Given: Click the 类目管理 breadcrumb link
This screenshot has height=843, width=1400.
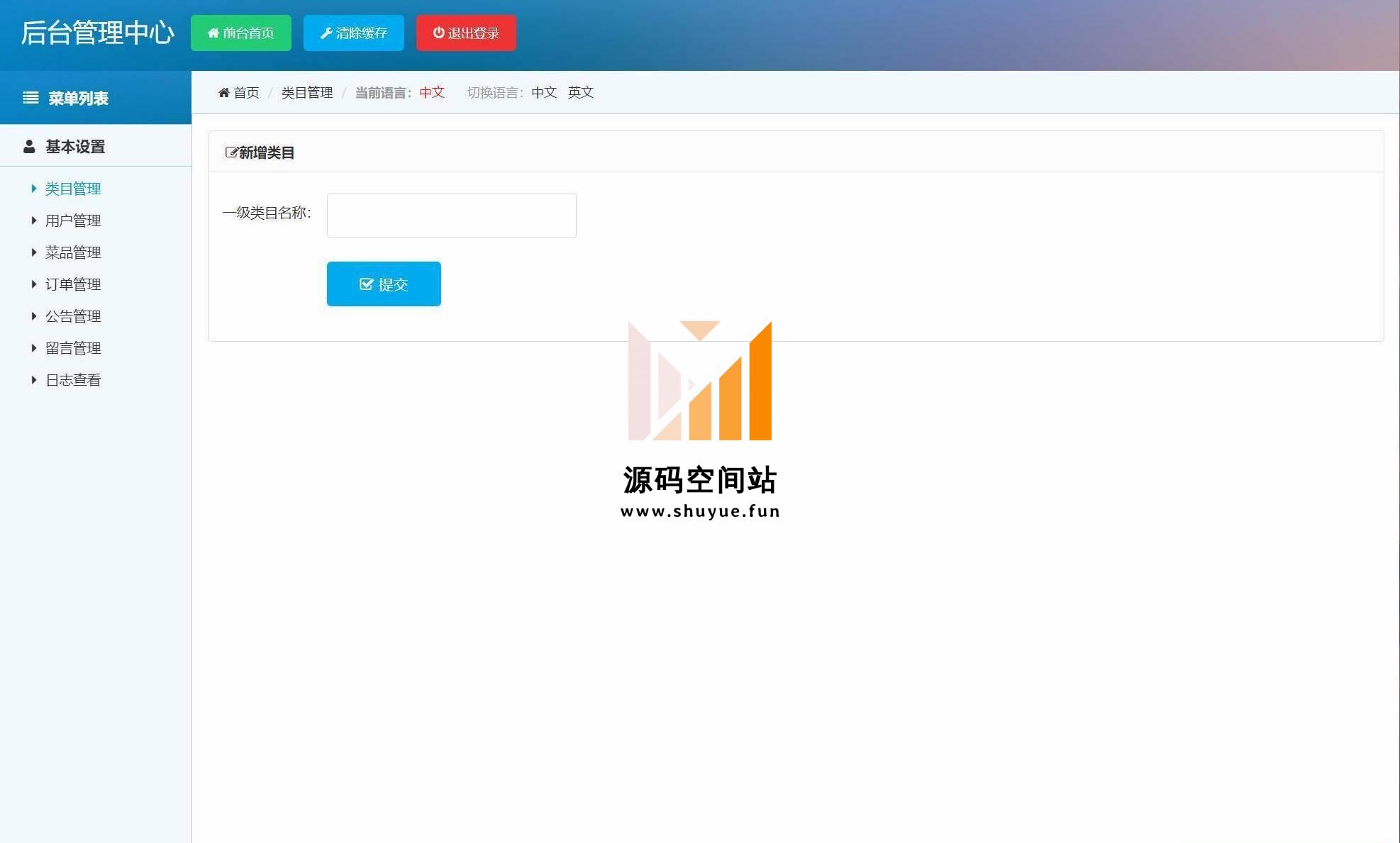Looking at the screenshot, I should [307, 93].
